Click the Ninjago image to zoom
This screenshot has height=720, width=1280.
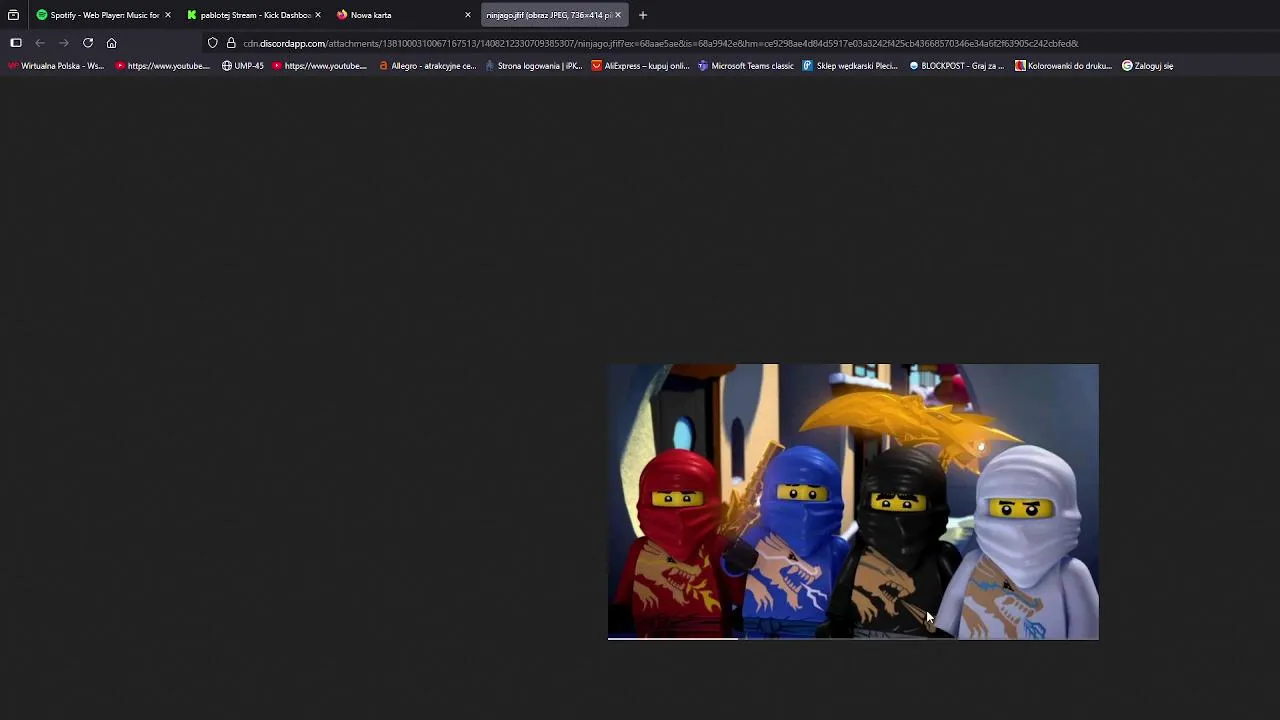(853, 502)
